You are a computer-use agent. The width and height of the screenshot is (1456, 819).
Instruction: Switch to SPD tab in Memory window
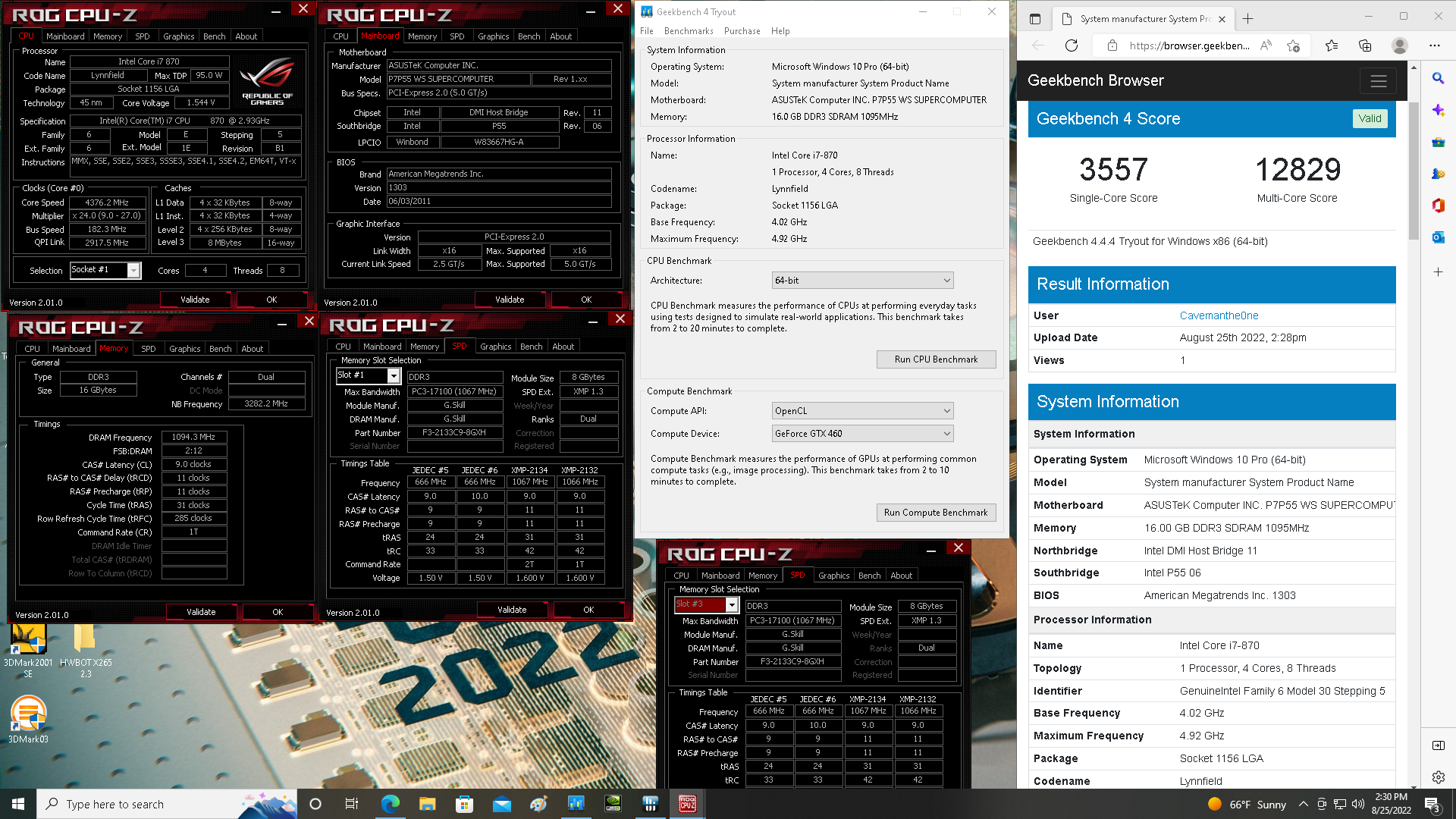coord(149,349)
